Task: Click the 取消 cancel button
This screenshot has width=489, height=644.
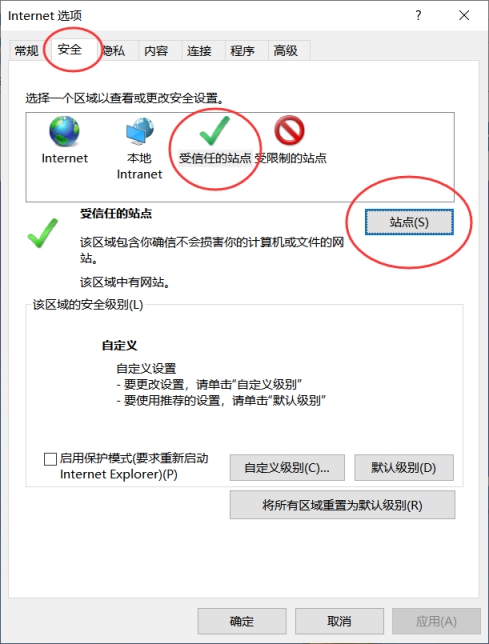Action: pyautogui.click(x=339, y=621)
